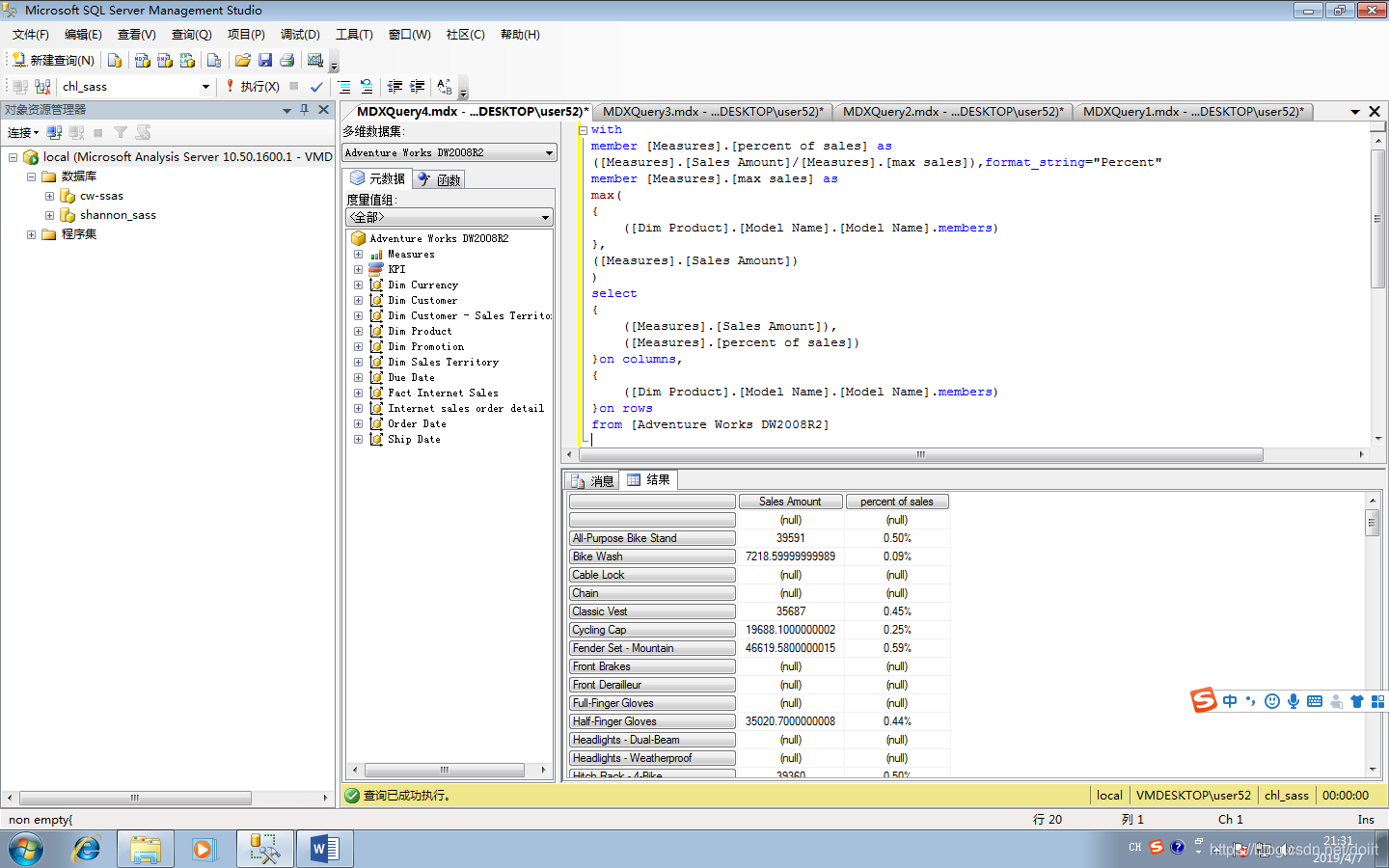Expand the cw-ssas database node
Viewport: 1389px width, 868px height.
pos(49,196)
